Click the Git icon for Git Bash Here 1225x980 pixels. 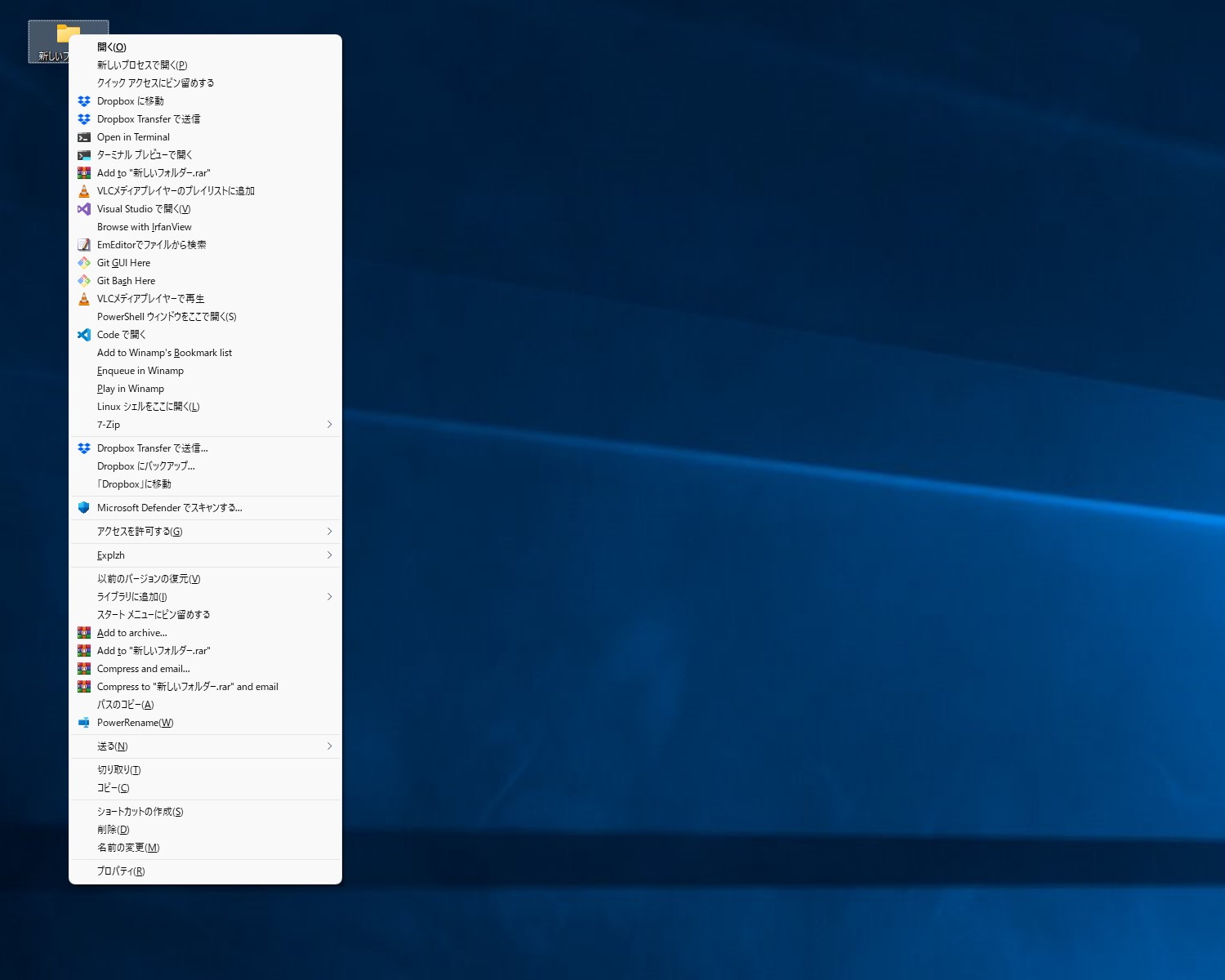(84, 281)
